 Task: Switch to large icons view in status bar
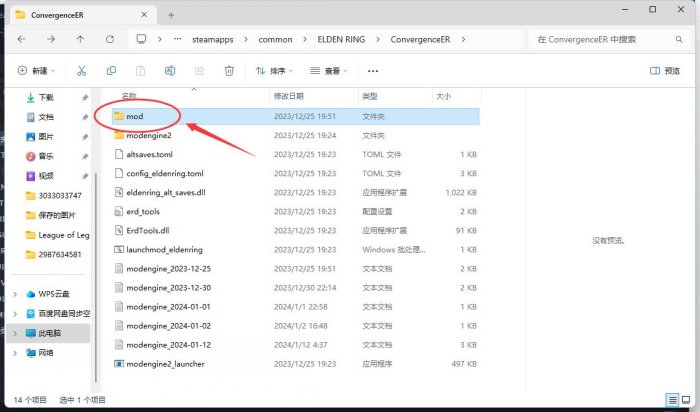[686, 400]
